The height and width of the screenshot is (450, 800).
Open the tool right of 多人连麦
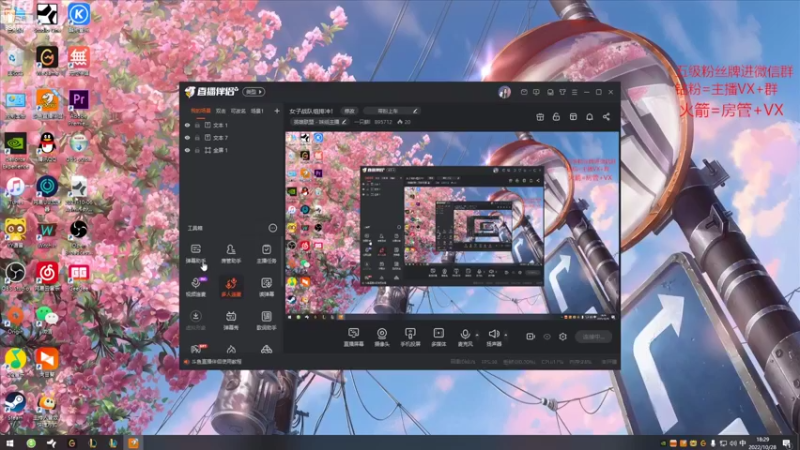[x=266, y=287]
